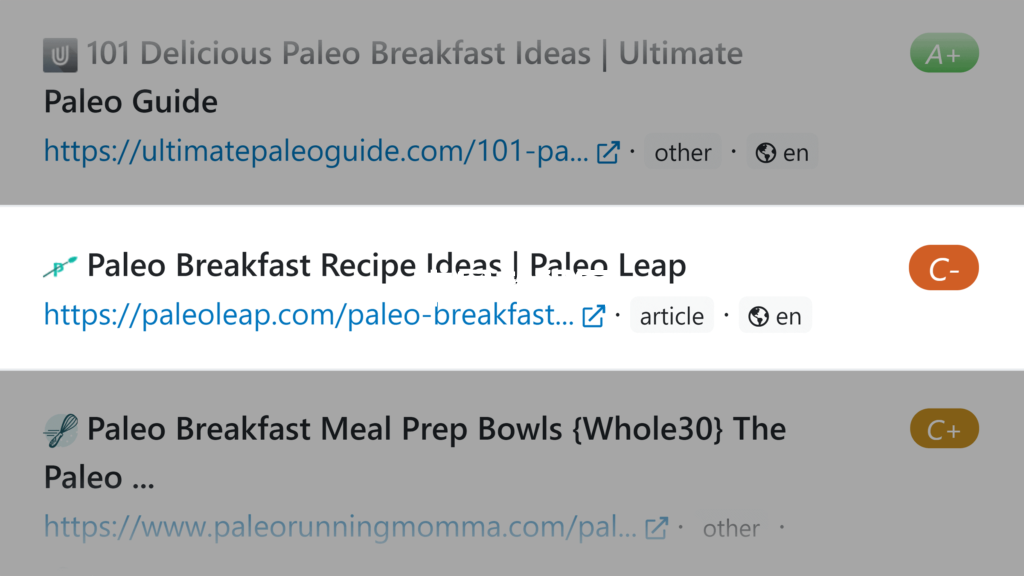Viewport: 1024px width, 576px height.
Task: Open external link icon after paleorunningmomma URL
Action: (656, 528)
